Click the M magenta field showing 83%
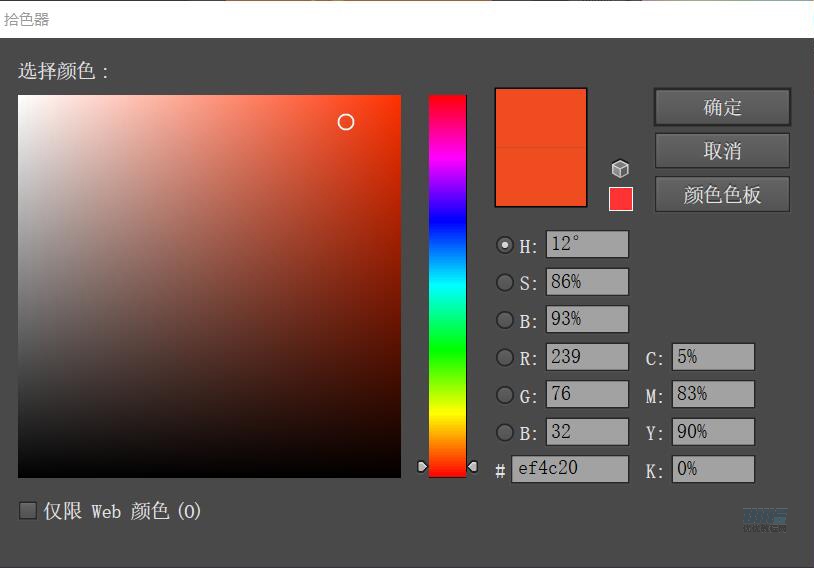This screenshot has width=814, height=568. (x=713, y=394)
